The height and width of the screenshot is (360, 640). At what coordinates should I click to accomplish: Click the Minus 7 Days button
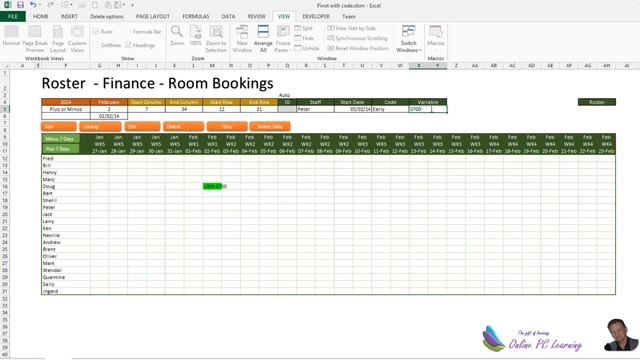tap(60, 139)
